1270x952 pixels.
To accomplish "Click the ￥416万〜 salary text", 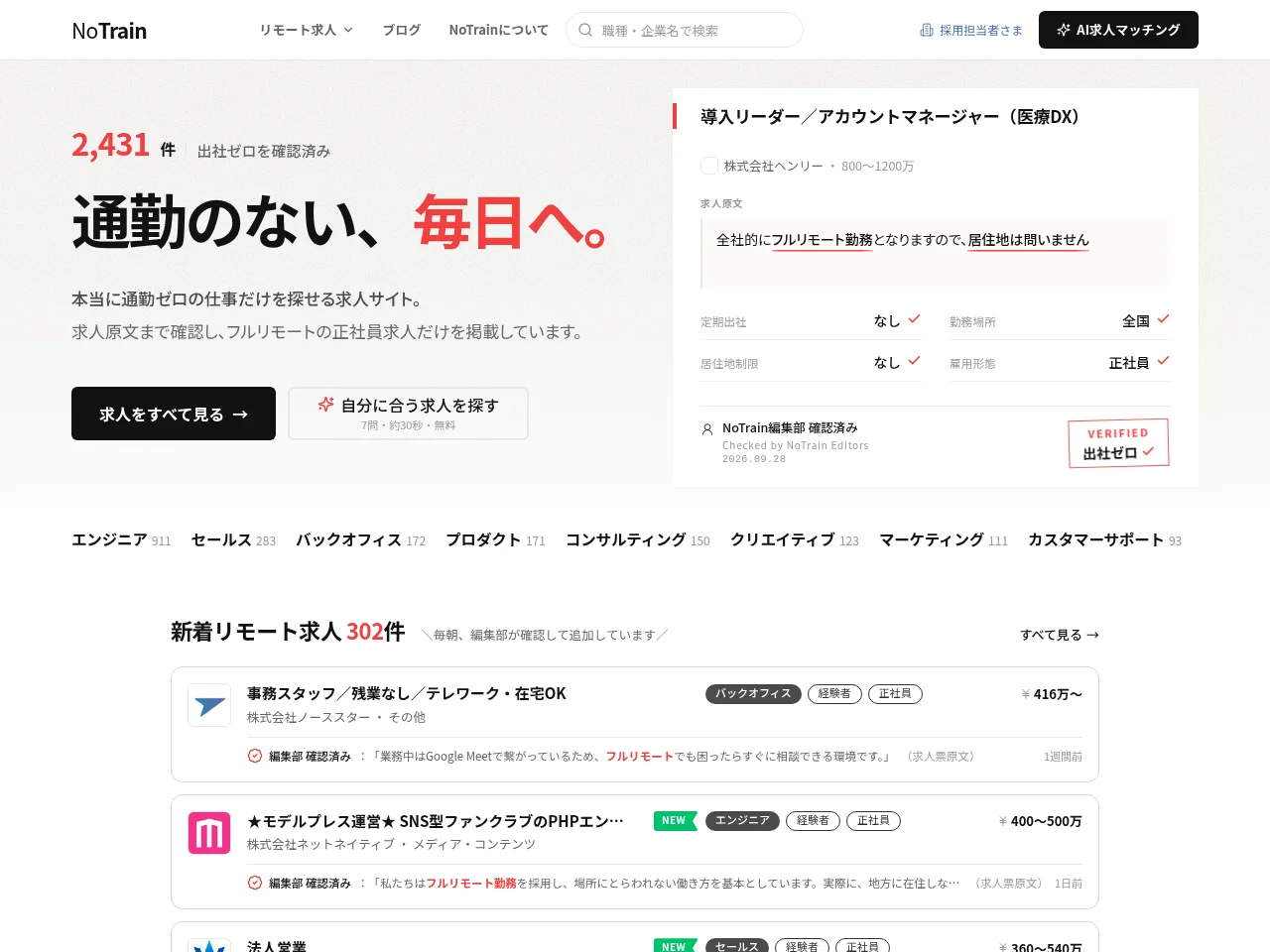I will [x=1052, y=694].
